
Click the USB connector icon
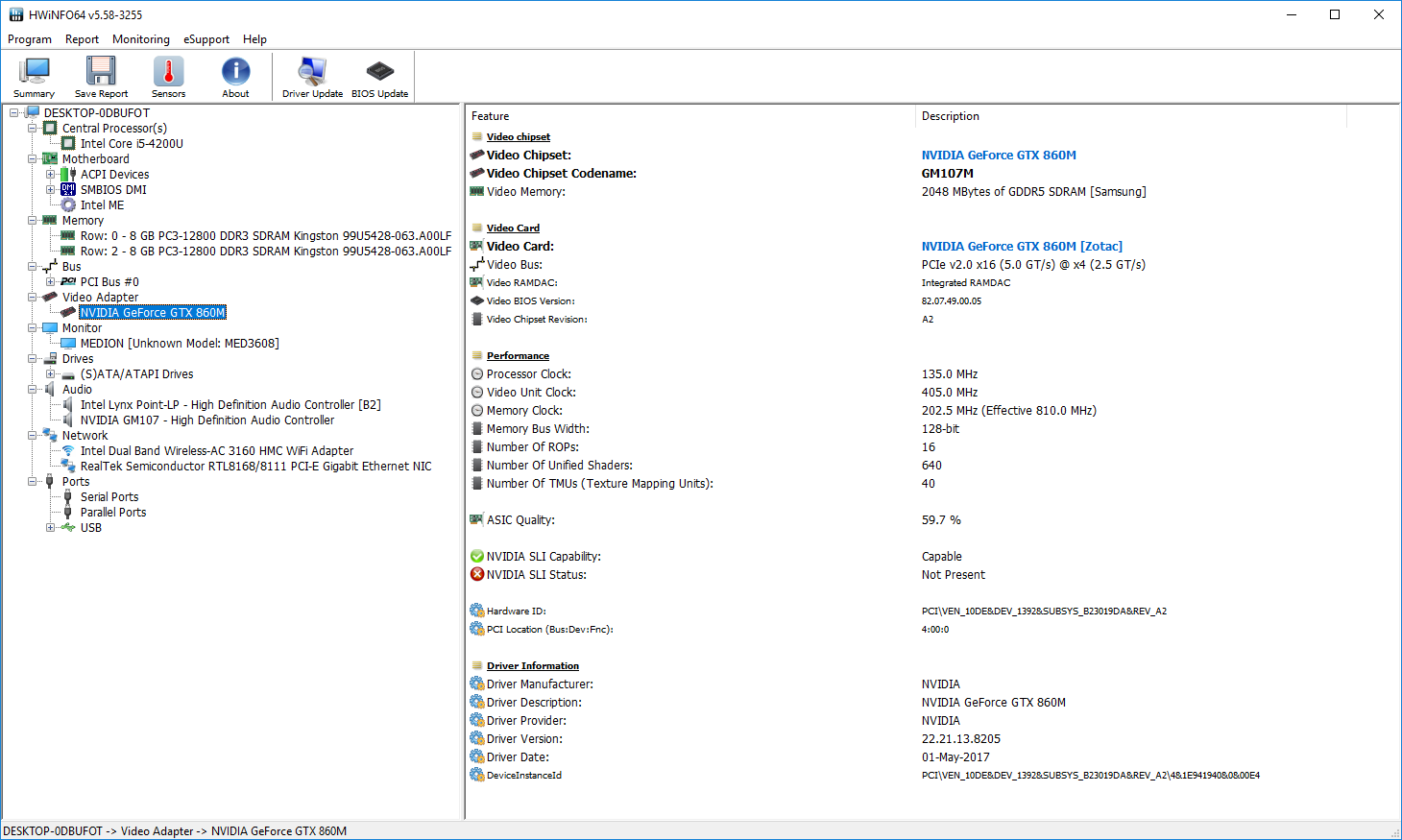68,527
